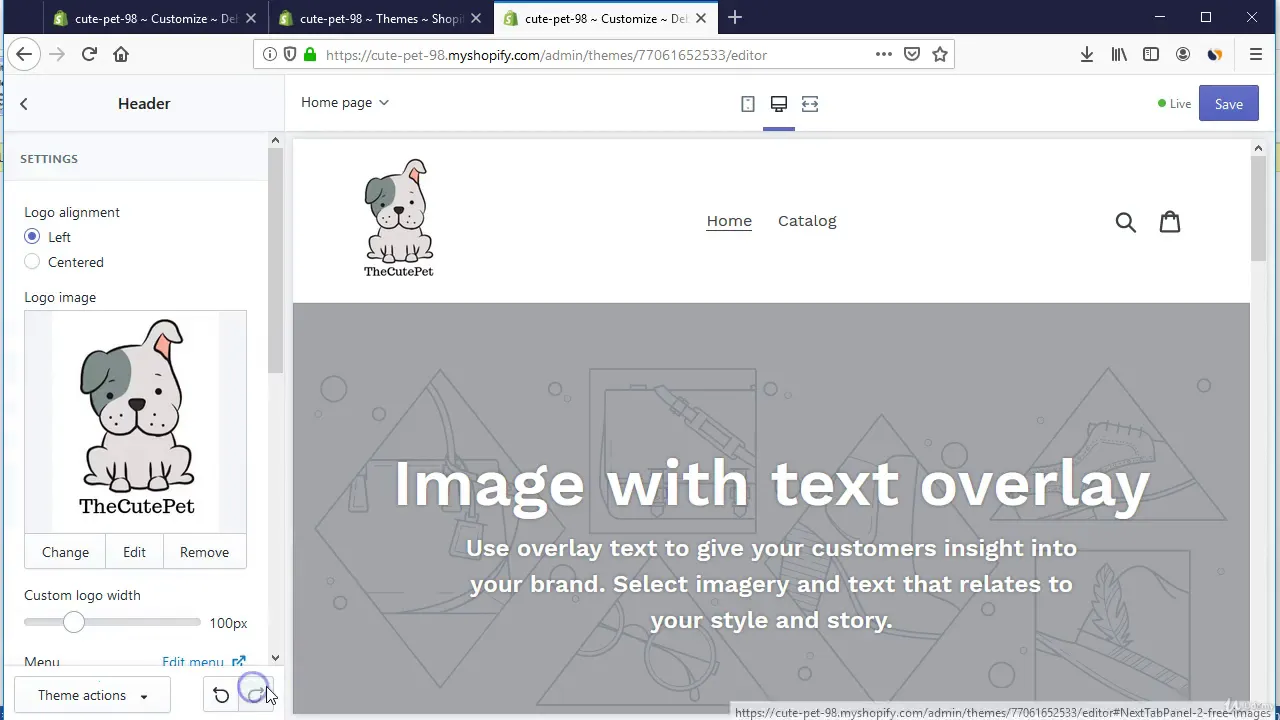1280x720 pixels.
Task: Select Centered logo alignment
Action: 32,262
